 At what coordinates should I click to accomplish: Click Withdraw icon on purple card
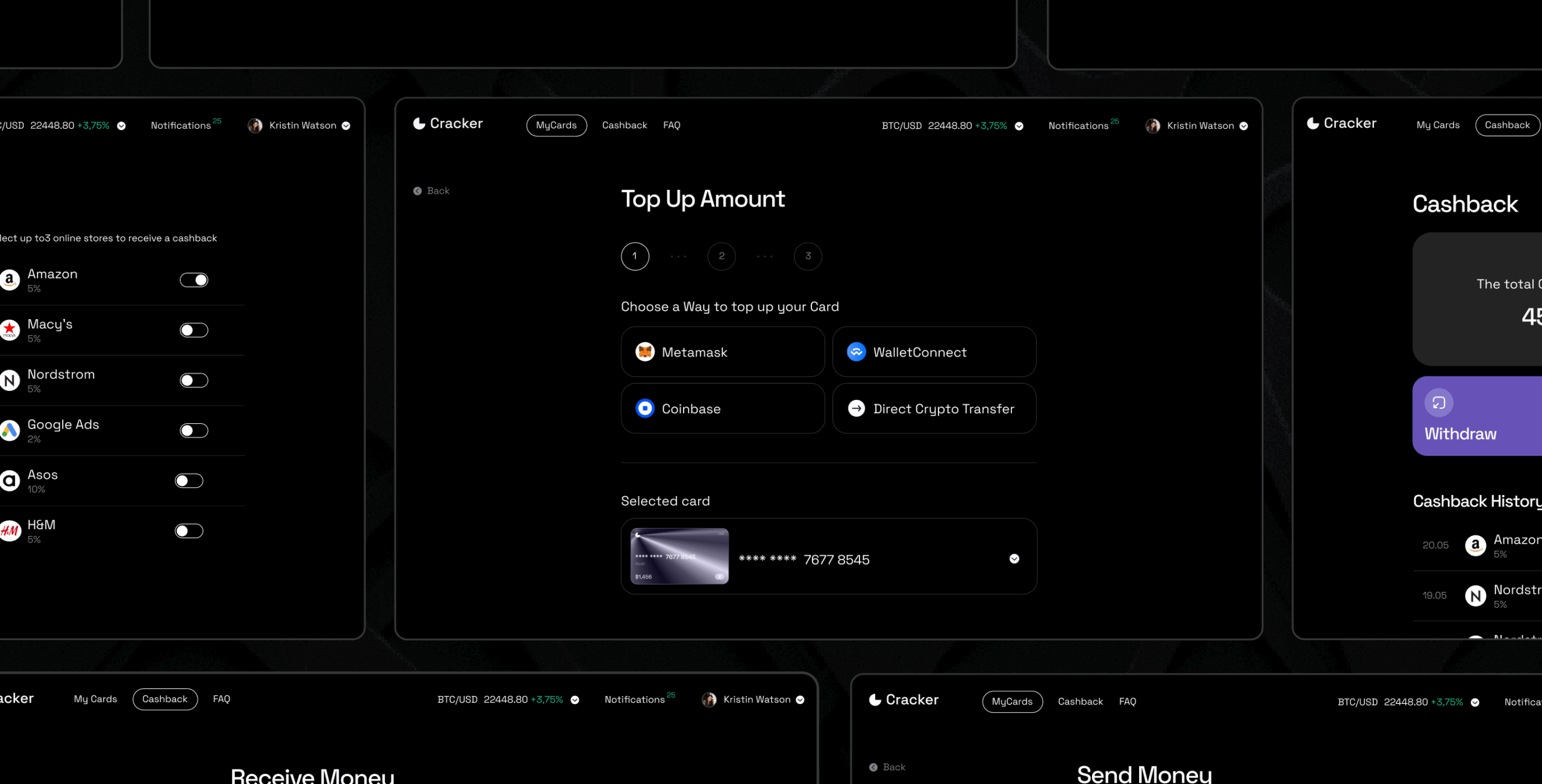pyautogui.click(x=1439, y=403)
